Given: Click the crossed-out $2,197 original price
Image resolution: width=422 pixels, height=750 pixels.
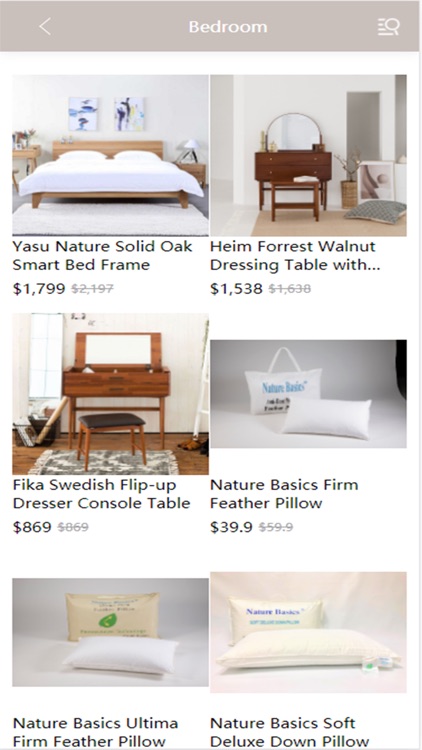Looking at the screenshot, I should (x=92, y=289).
